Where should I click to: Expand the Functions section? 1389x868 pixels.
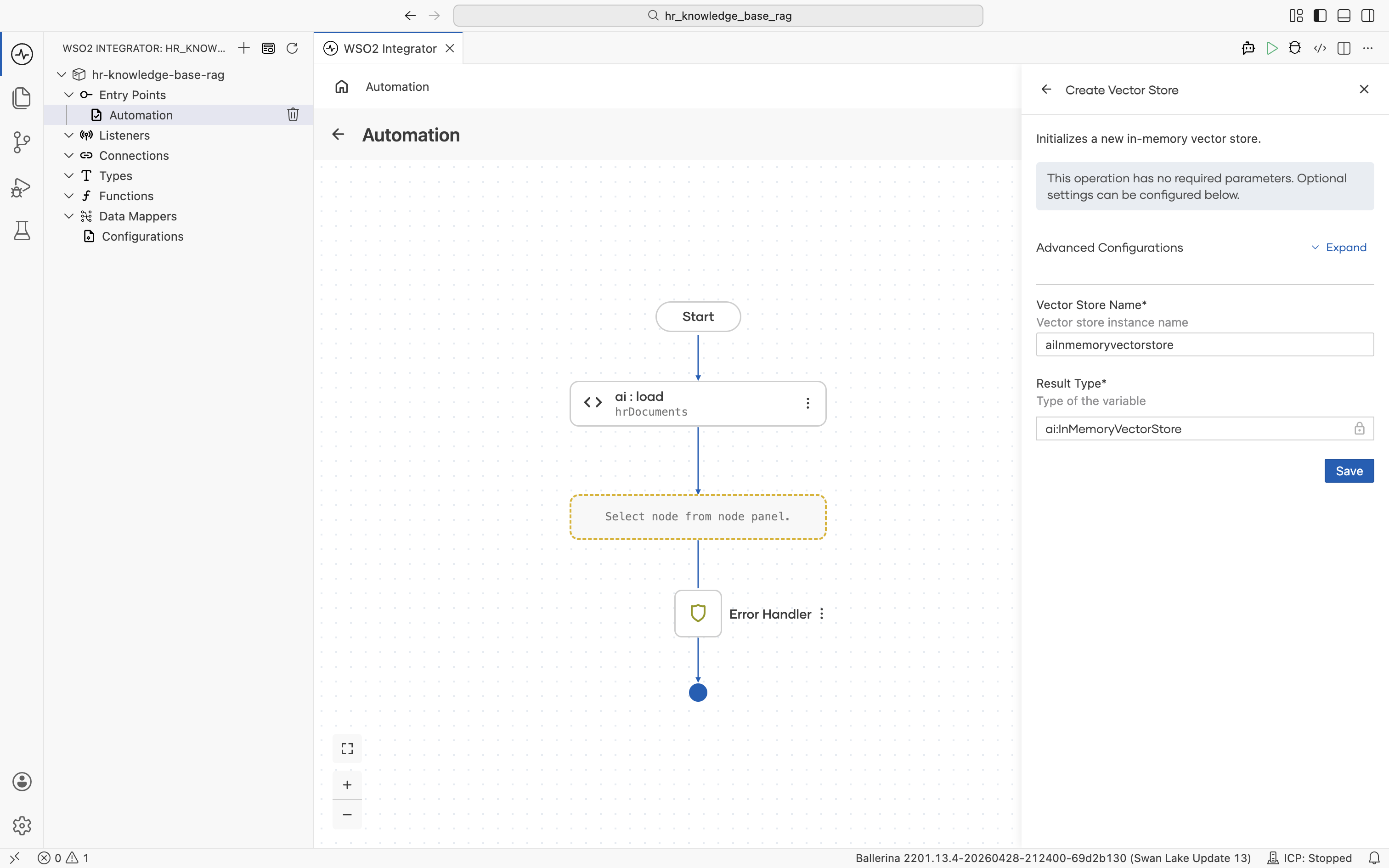69,196
